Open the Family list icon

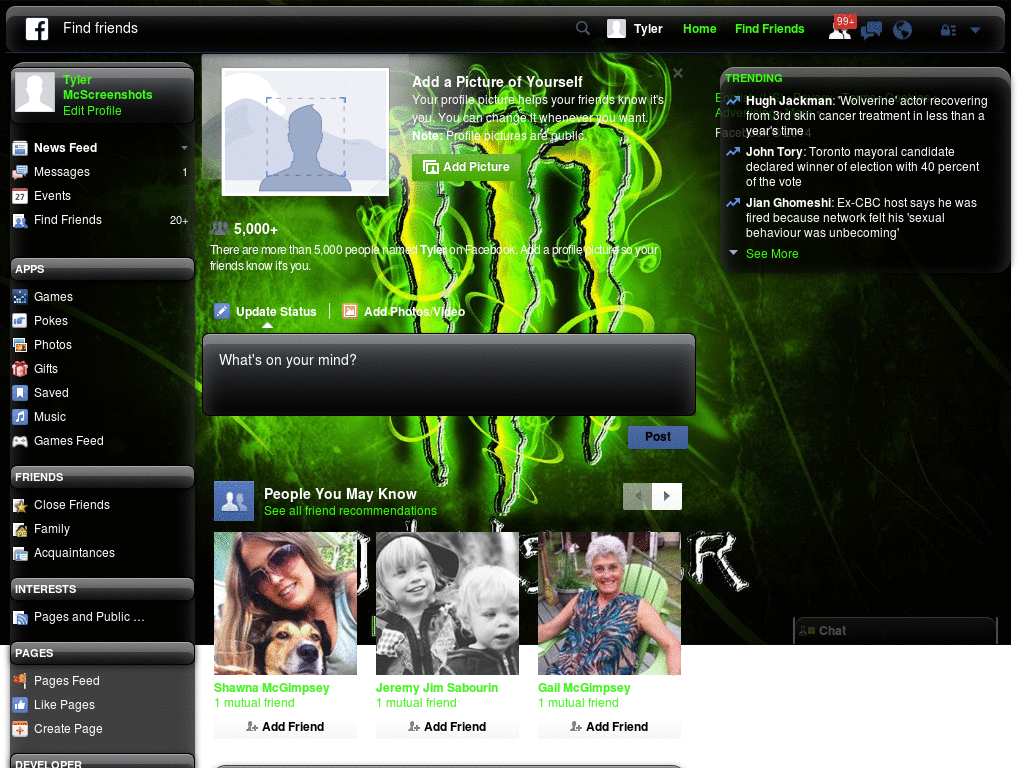click(x=20, y=529)
